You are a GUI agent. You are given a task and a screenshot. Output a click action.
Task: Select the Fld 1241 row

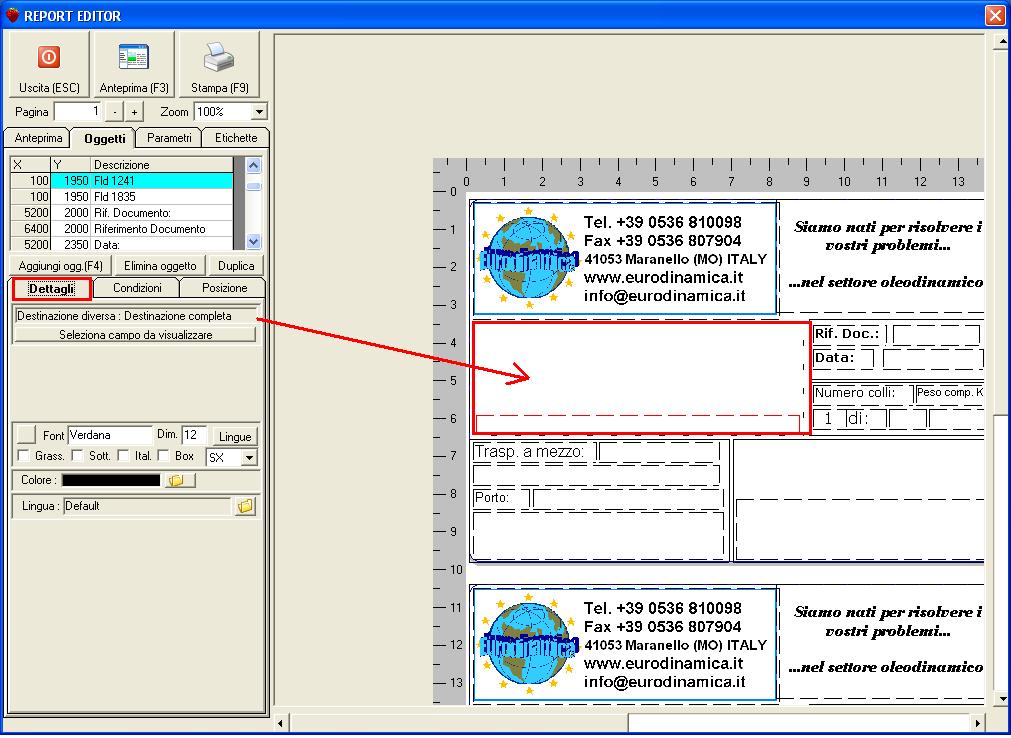point(122,180)
